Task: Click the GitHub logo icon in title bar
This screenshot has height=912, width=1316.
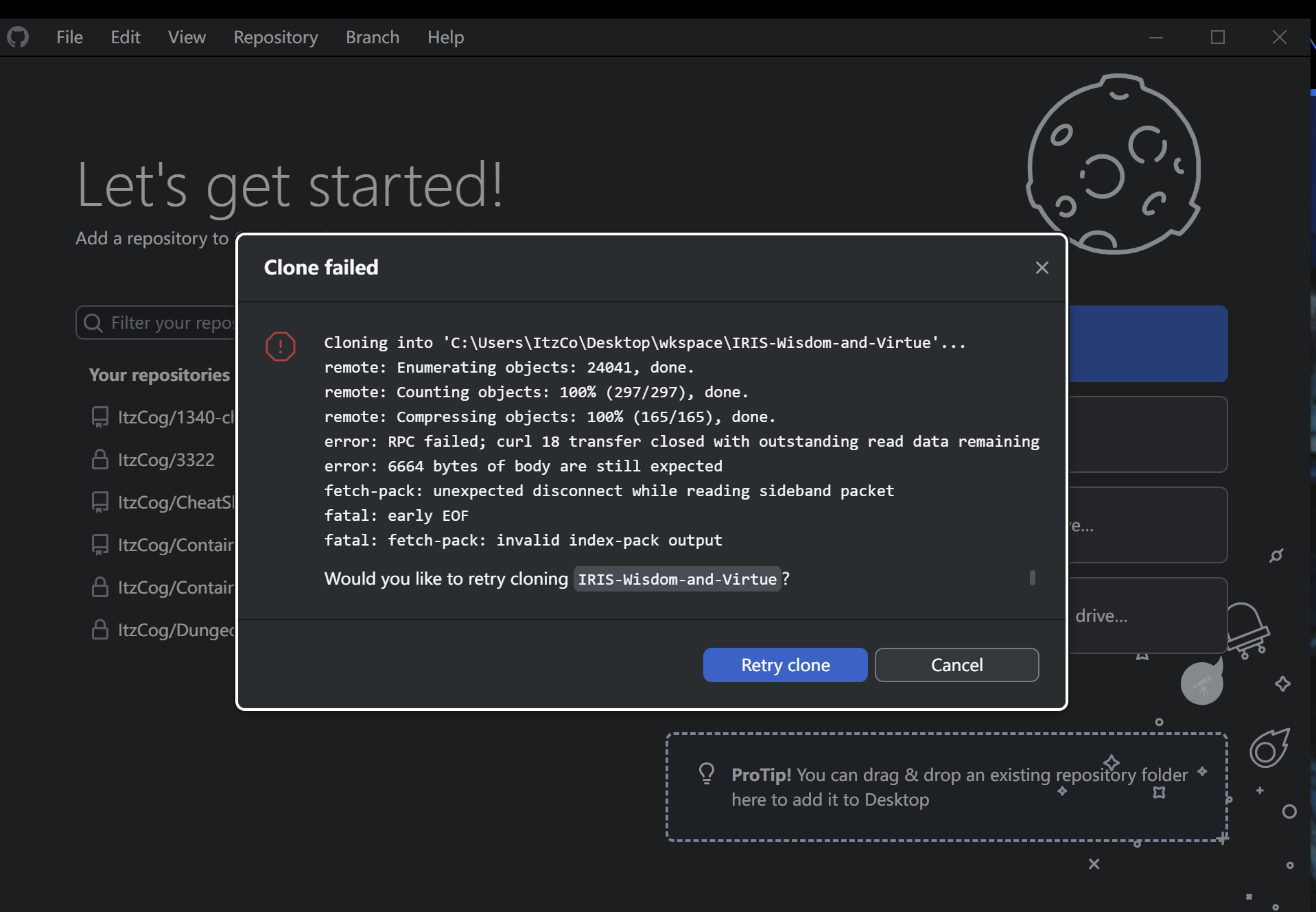Action: (18, 37)
